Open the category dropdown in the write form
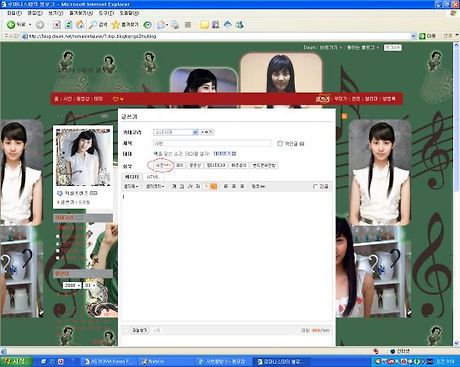 coord(176,132)
